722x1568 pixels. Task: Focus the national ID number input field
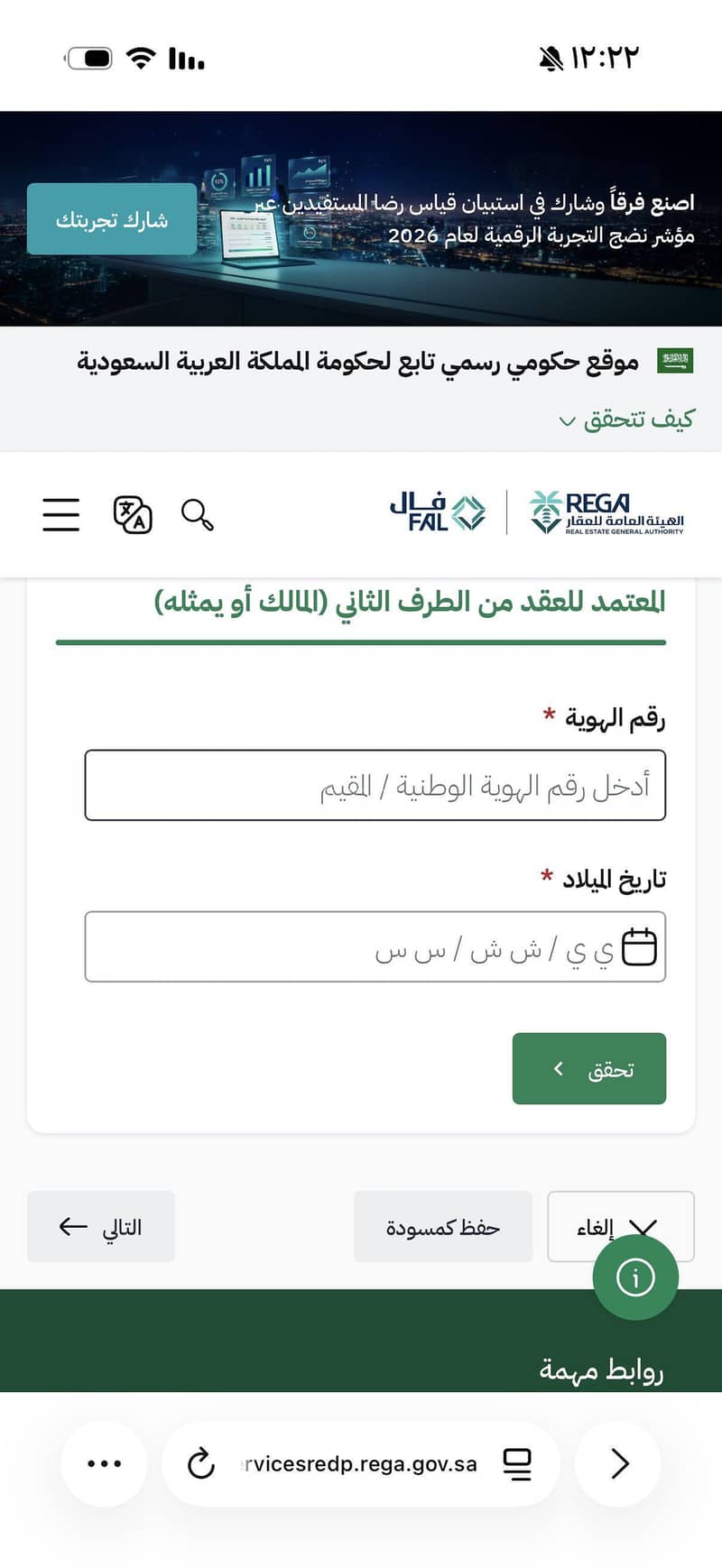pos(375,785)
